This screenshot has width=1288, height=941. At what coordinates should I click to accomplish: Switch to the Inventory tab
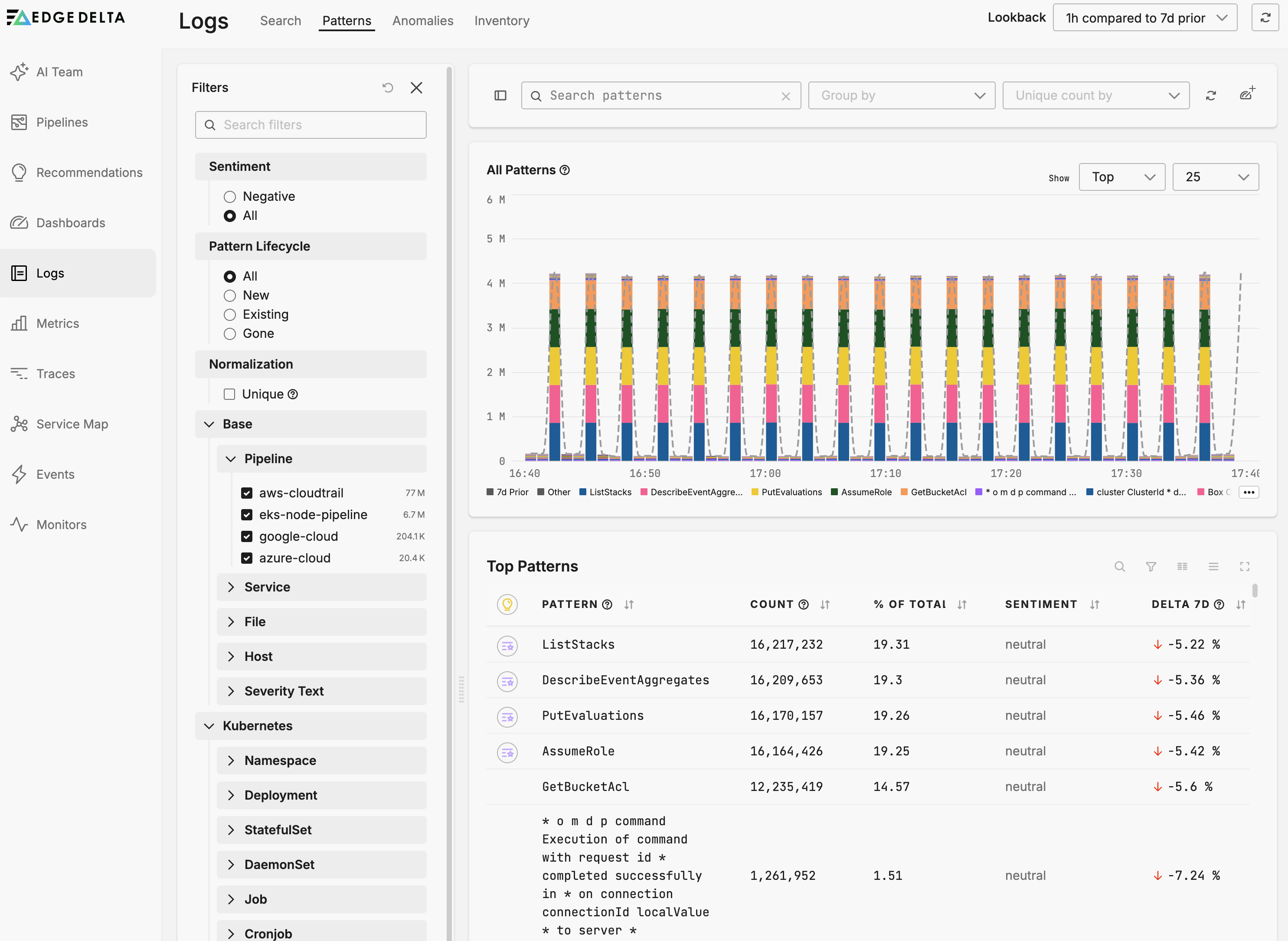[x=501, y=21]
